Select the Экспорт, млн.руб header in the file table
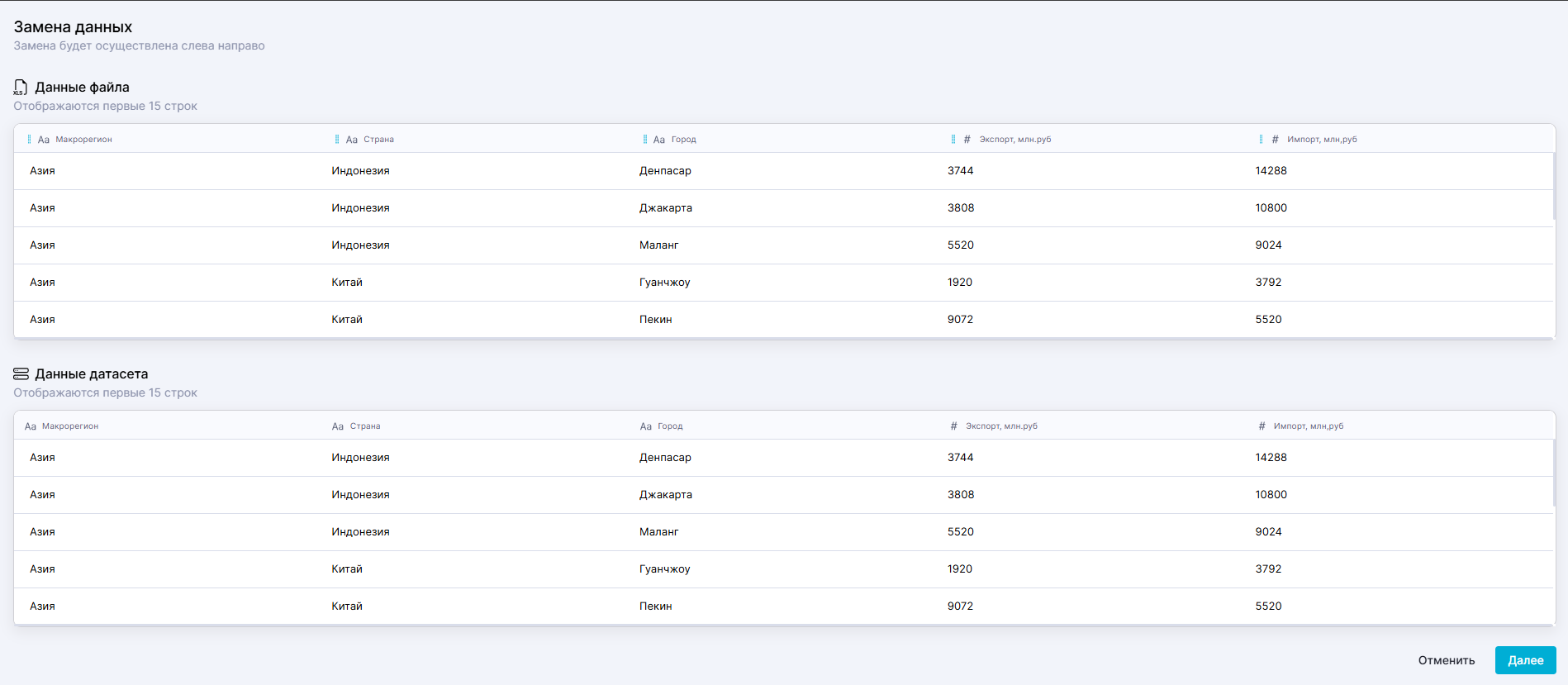Screen dimensions: 1568x685 [x=1015, y=140]
